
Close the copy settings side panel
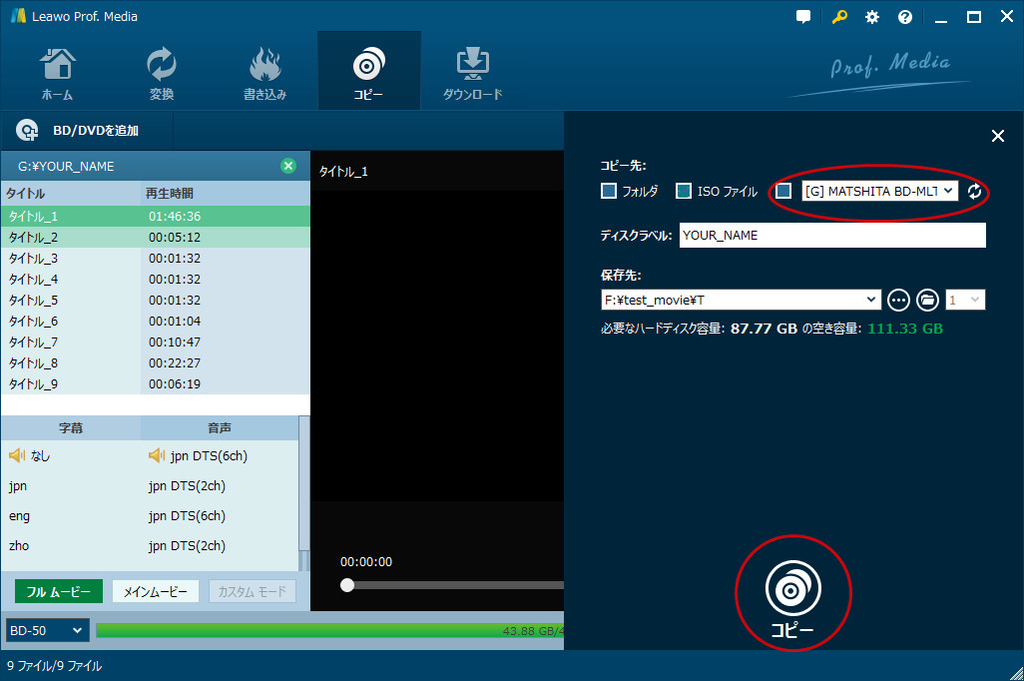[998, 136]
